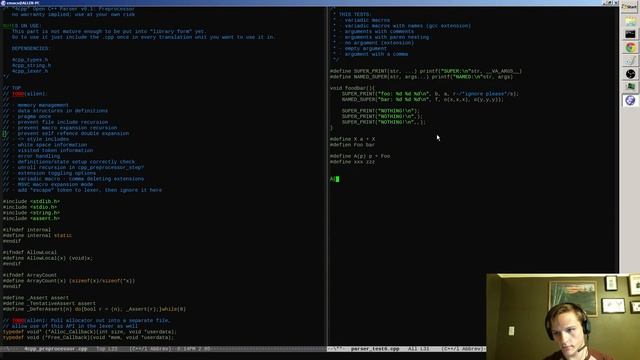Click the '#define _DeferAssert(a)' line
Viewport: 640px width, 360px height.
[94, 309]
